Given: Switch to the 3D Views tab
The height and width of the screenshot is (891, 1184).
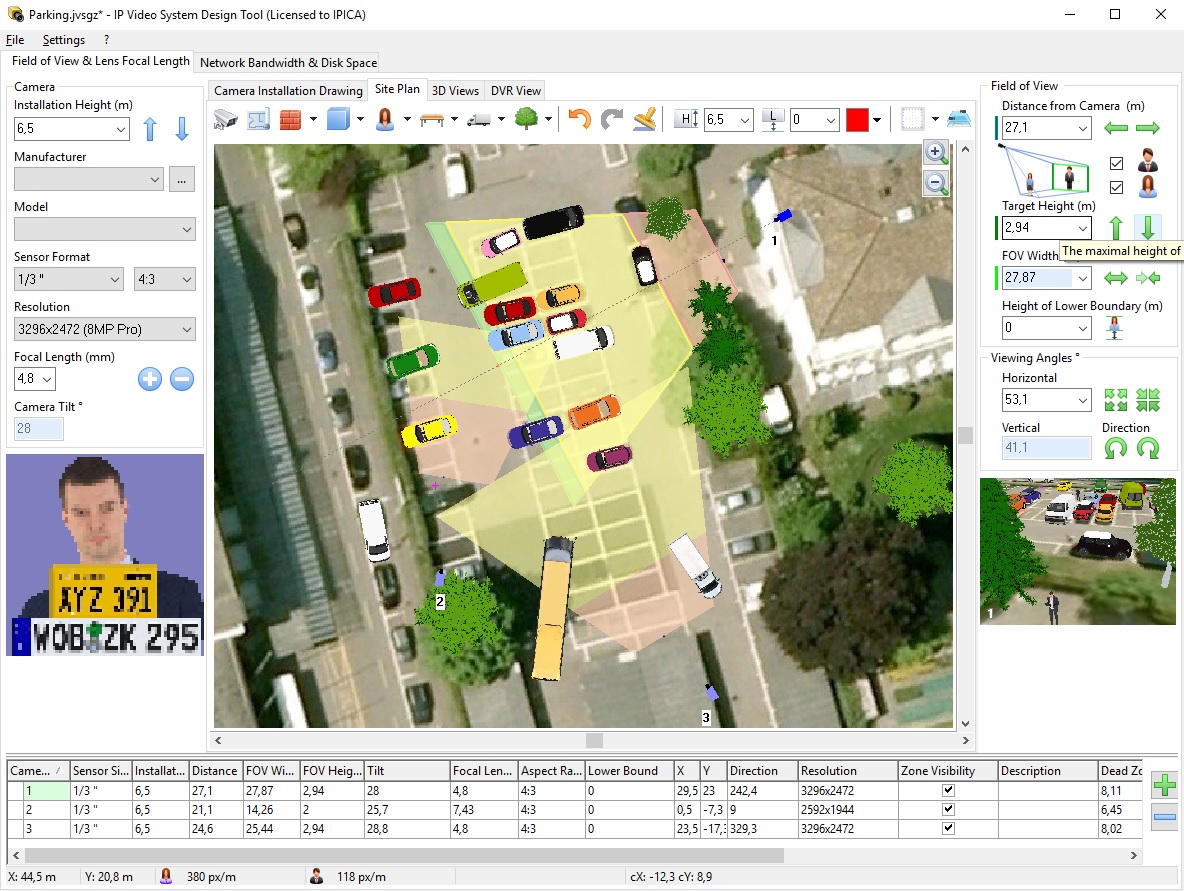Looking at the screenshot, I should tap(455, 90).
